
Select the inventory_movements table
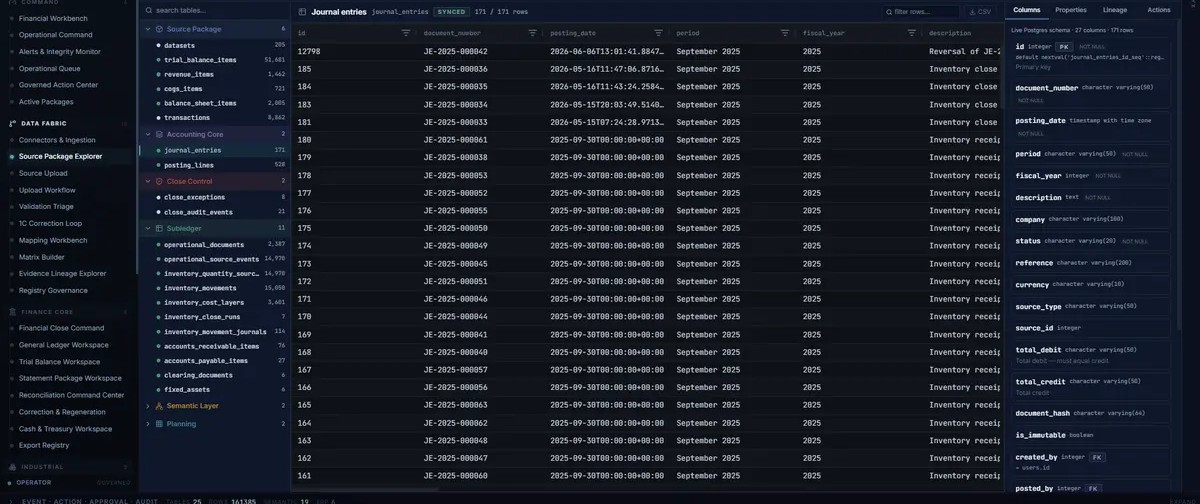point(213,288)
